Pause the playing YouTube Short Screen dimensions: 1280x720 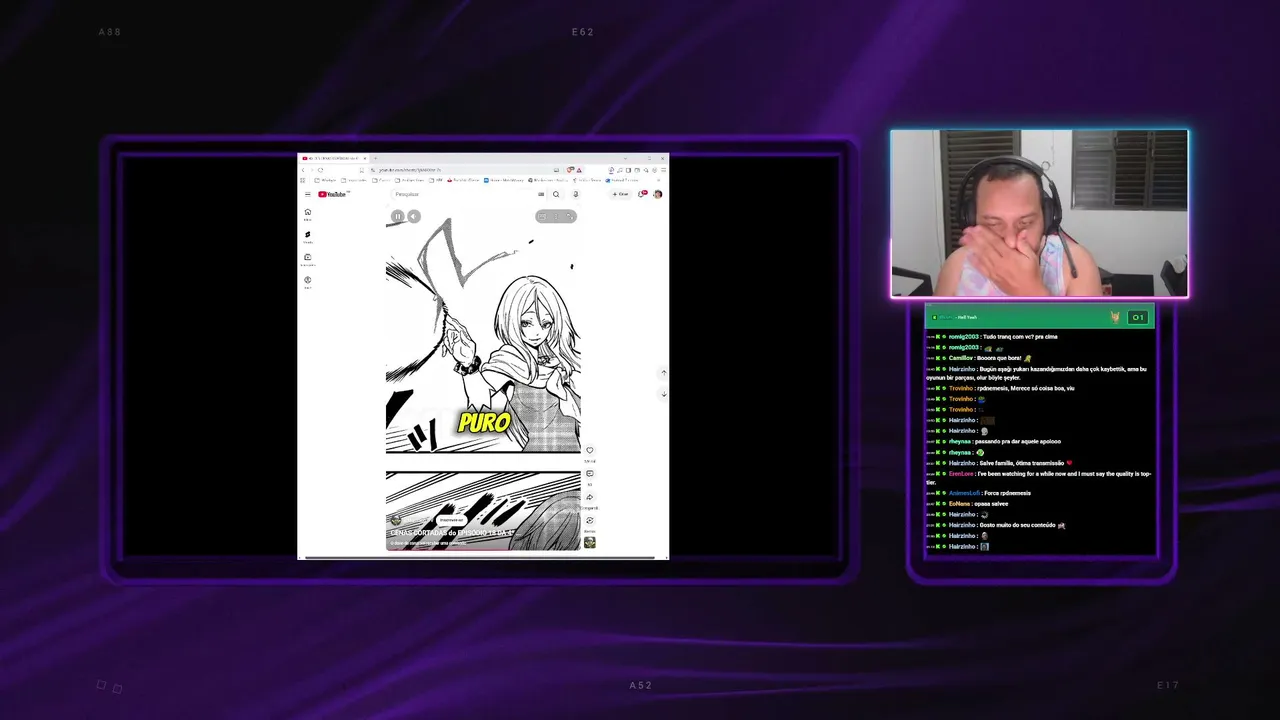(x=397, y=216)
